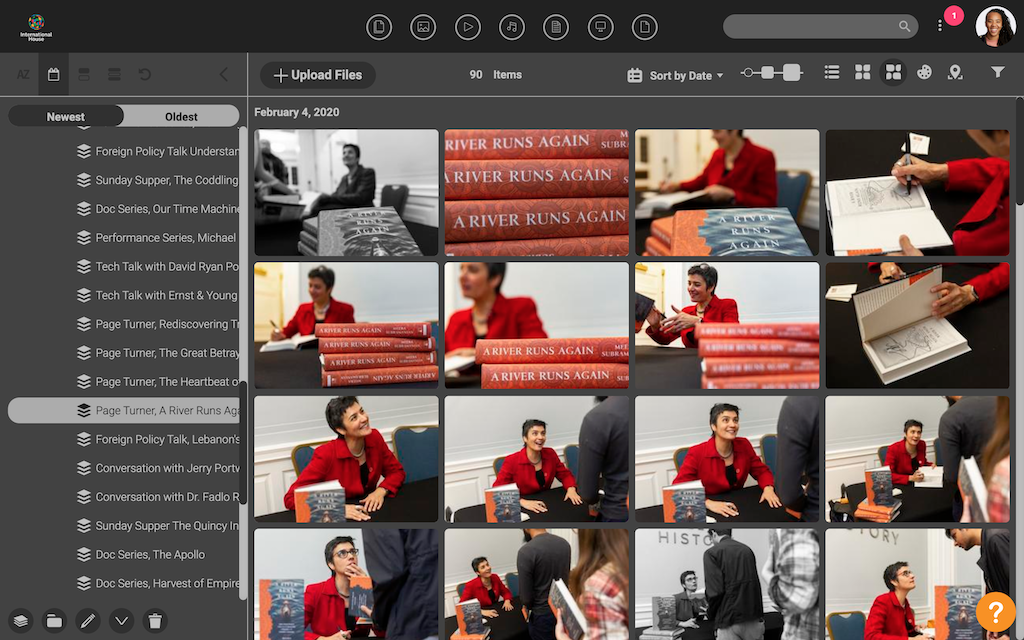Create new folder at sidebar bottom
Image resolution: width=1024 pixels, height=640 pixels.
[x=54, y=620]
